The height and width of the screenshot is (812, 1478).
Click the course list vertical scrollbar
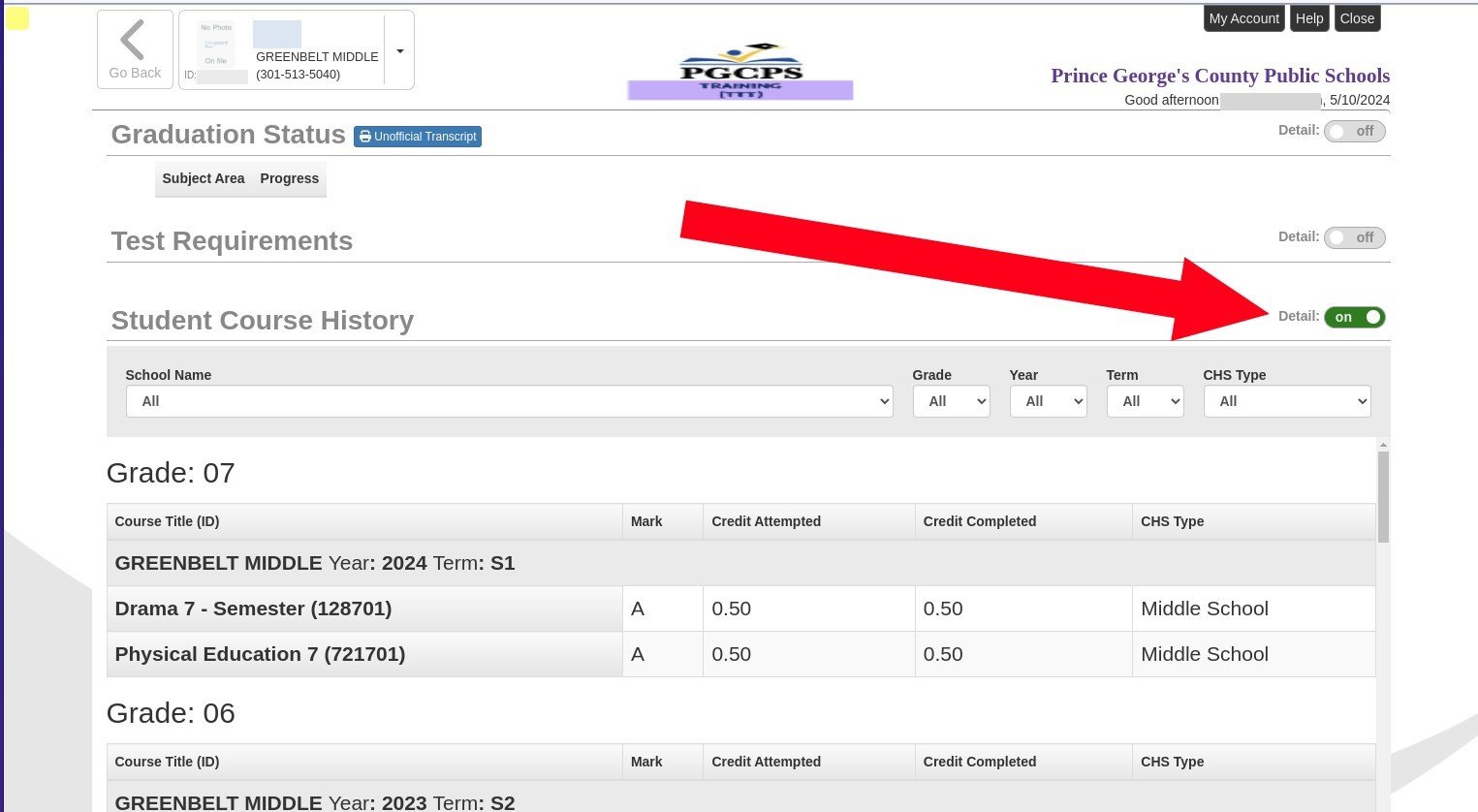click(1383, 494)
